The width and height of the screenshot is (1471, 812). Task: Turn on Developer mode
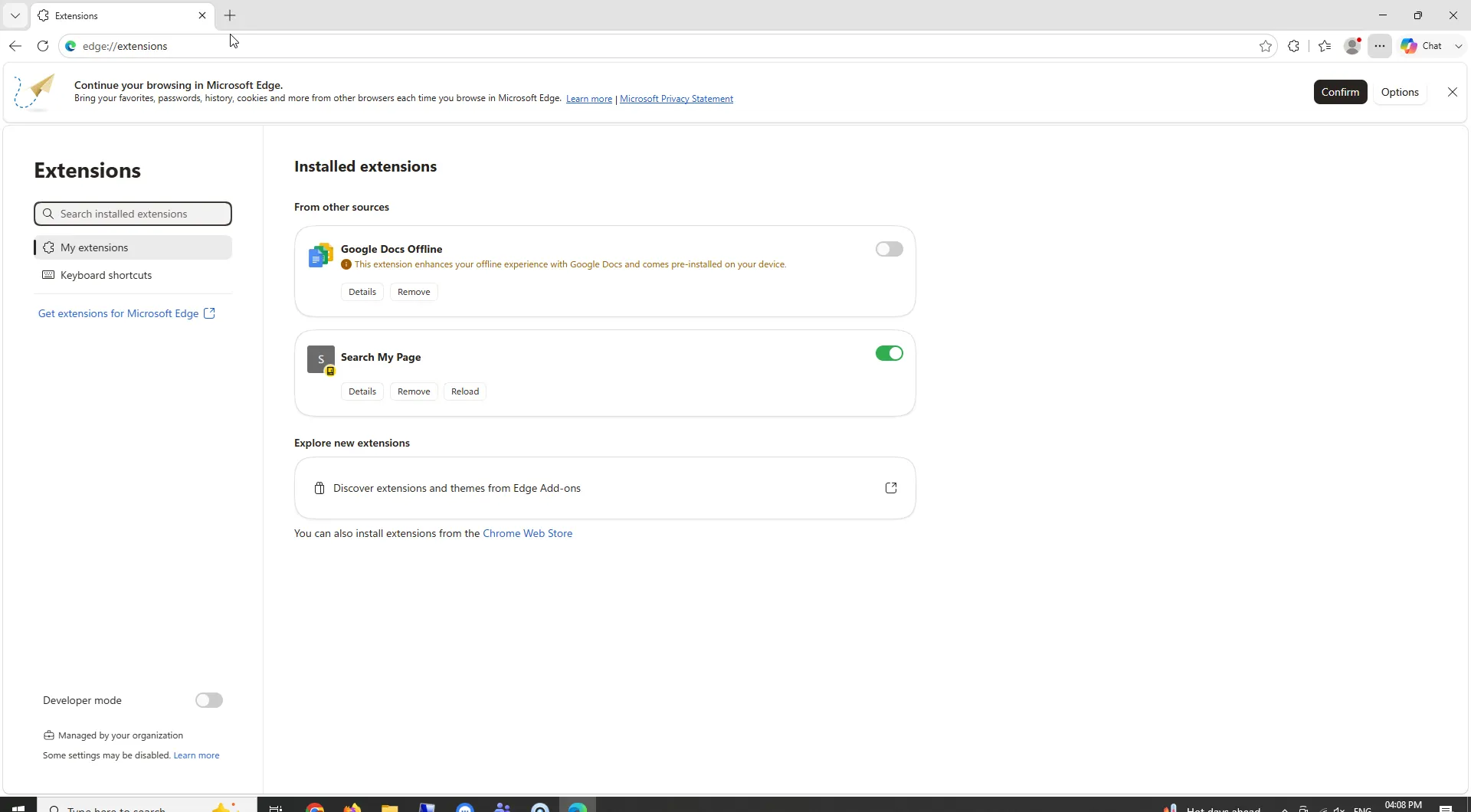point(209,700)
